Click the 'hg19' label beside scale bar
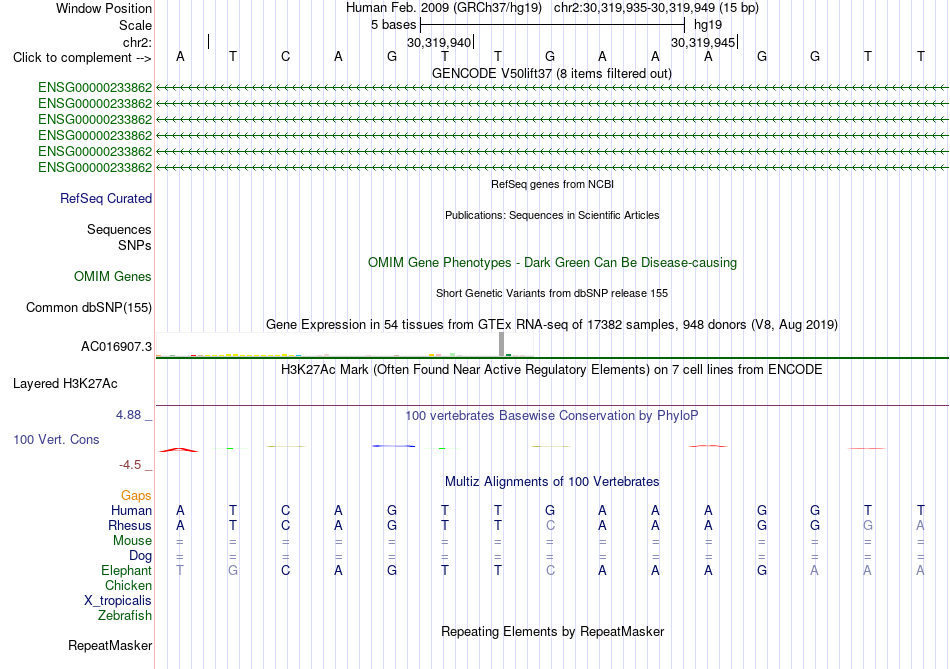The image size is (950, 669). (x=708, y=25)
